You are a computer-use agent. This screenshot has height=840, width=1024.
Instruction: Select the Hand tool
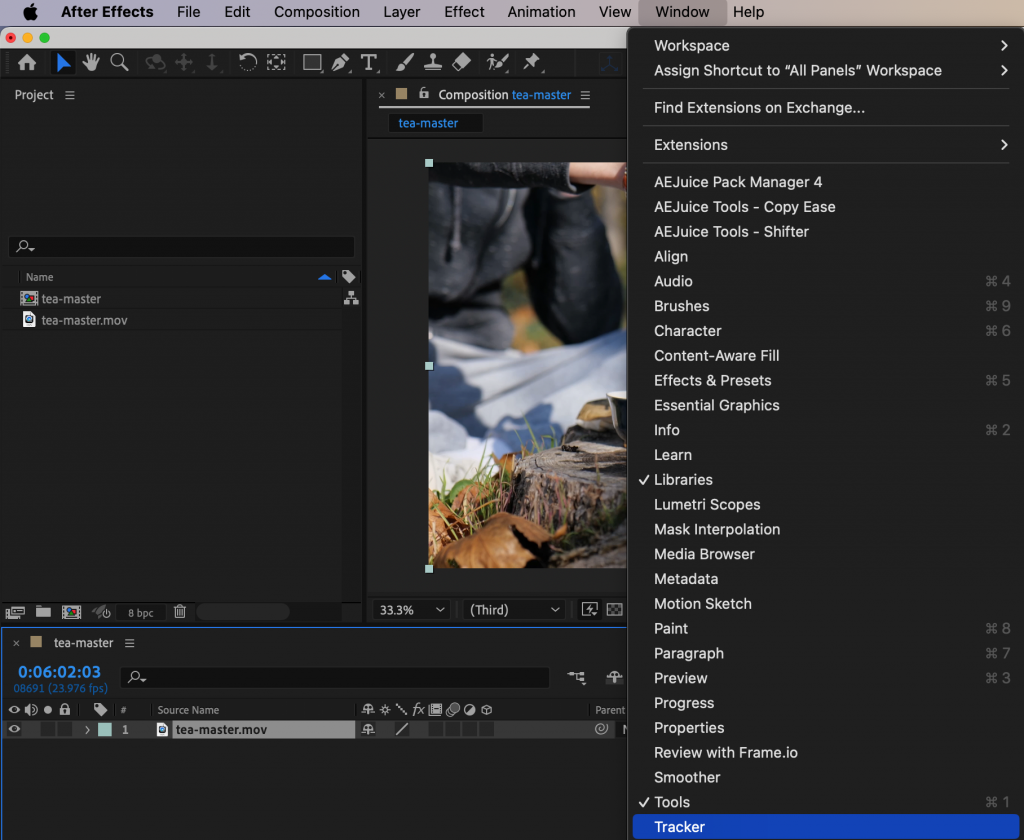91,62
